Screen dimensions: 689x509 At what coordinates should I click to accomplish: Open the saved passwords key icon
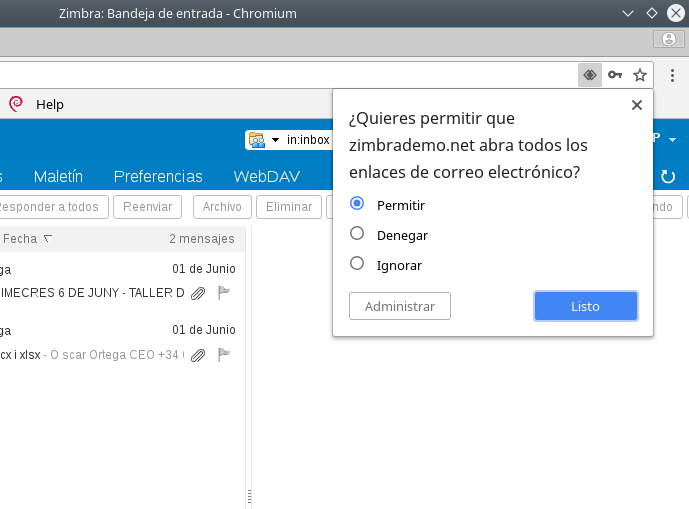[615, 75]
